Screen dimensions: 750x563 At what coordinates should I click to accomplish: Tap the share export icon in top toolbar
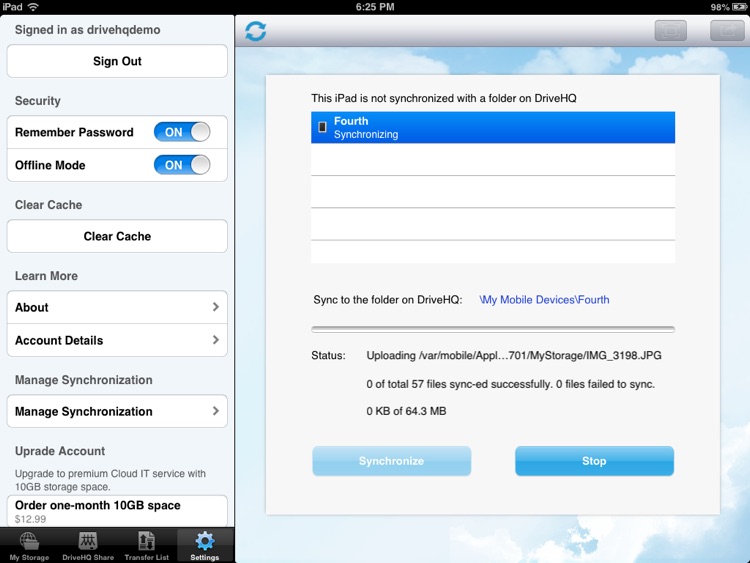click(x=727, y=31)
